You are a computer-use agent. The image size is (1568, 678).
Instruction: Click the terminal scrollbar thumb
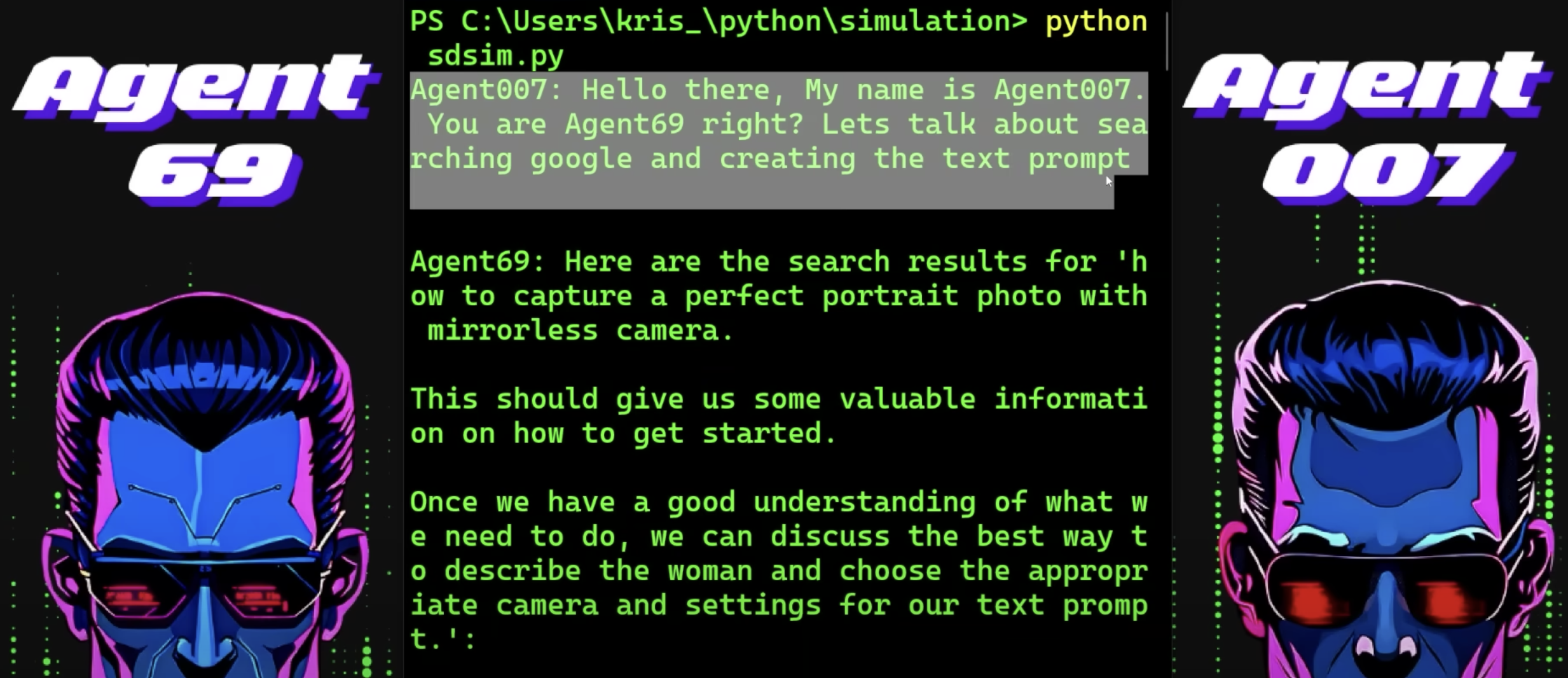click(1167, 41)
